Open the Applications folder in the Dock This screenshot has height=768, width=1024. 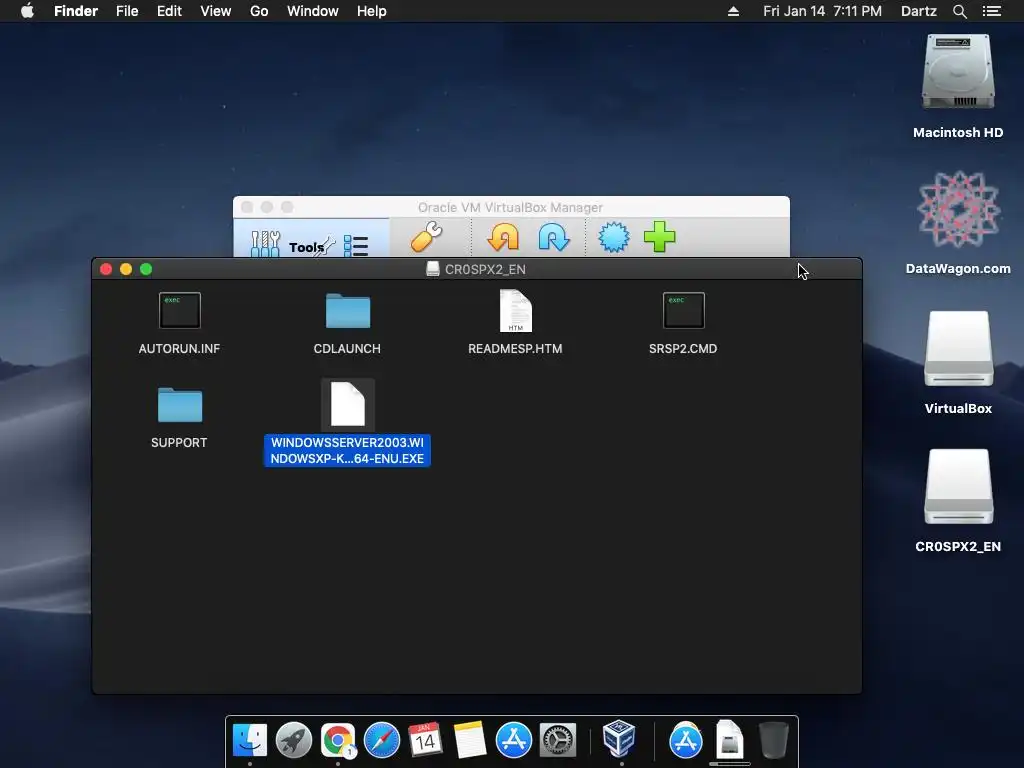coord(686,741)
